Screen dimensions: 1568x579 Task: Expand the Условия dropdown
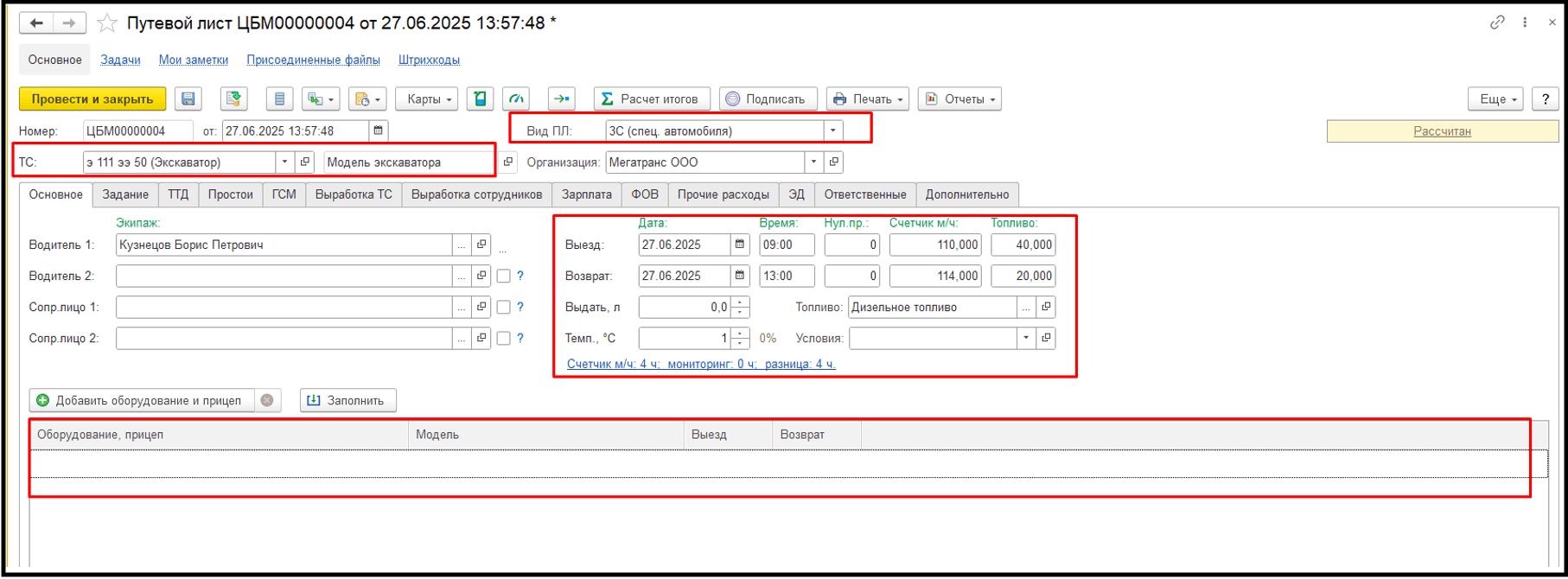click(1026, 339)
